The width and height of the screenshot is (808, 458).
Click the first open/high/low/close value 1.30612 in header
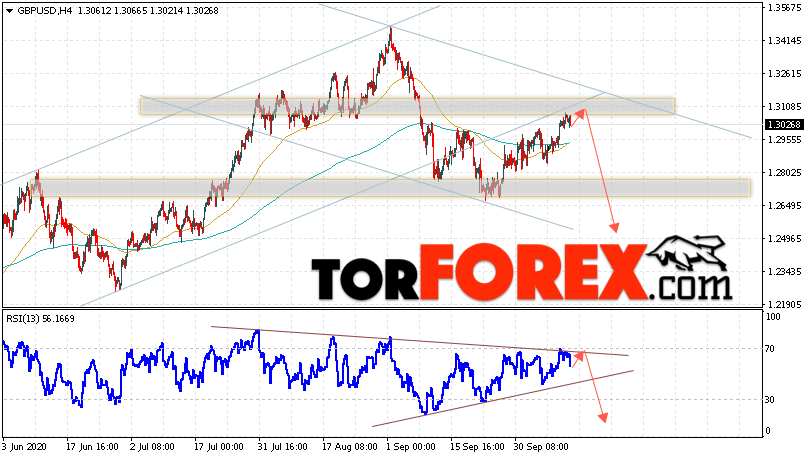coord(94,11)
